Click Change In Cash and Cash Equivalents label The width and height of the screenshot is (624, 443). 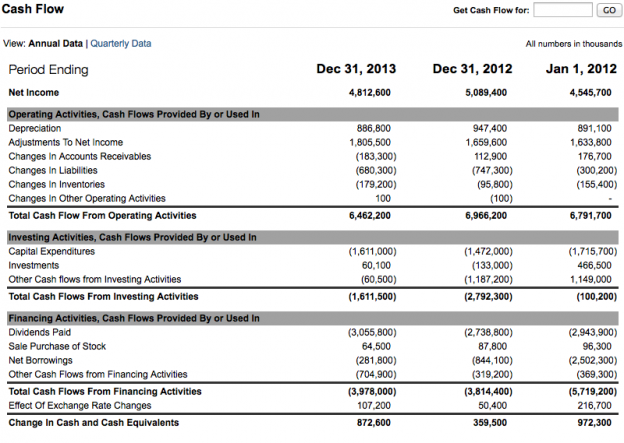(x=94, y=422)
